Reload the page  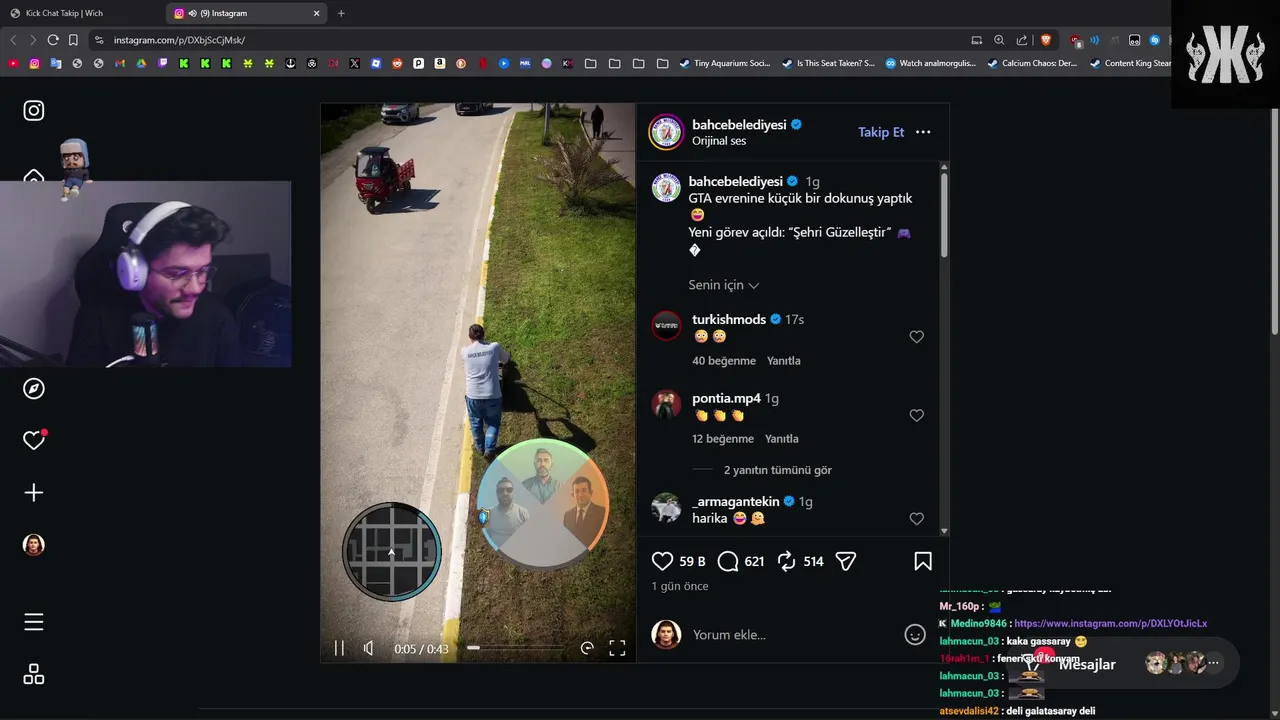point(53,40)
